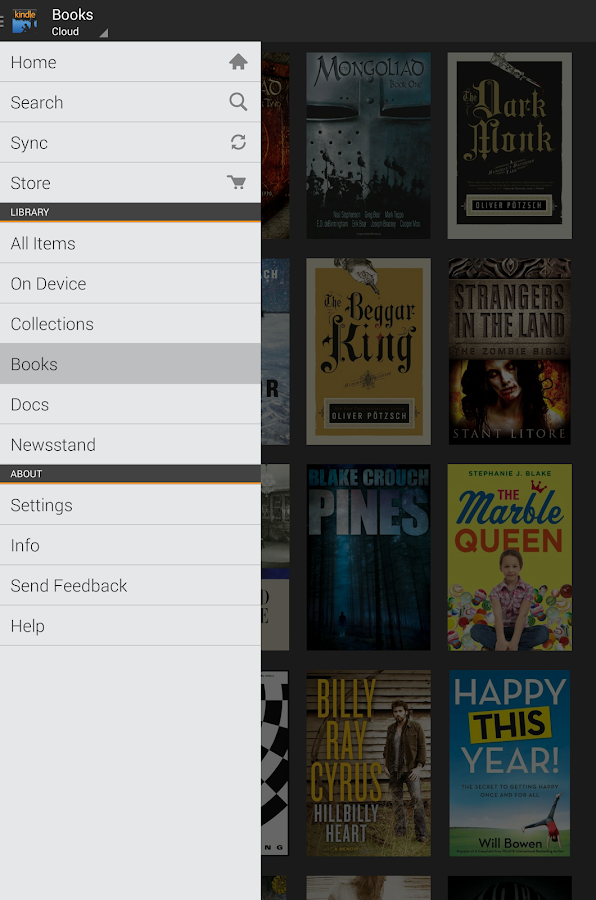
Task: Tap the Store shopping cart icon
Action: point(237,183)
